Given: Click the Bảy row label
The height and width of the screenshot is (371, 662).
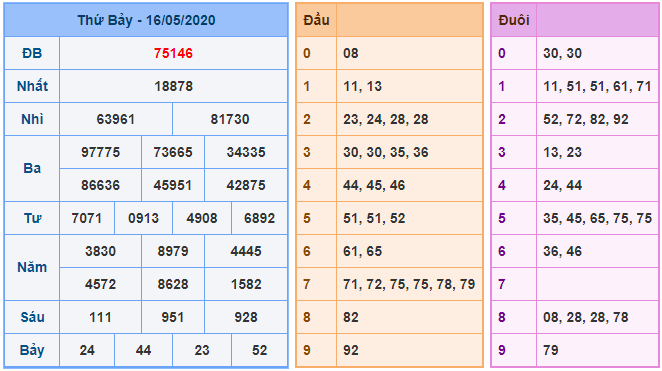Looking at the screenshot, I should tap(32, 350).
